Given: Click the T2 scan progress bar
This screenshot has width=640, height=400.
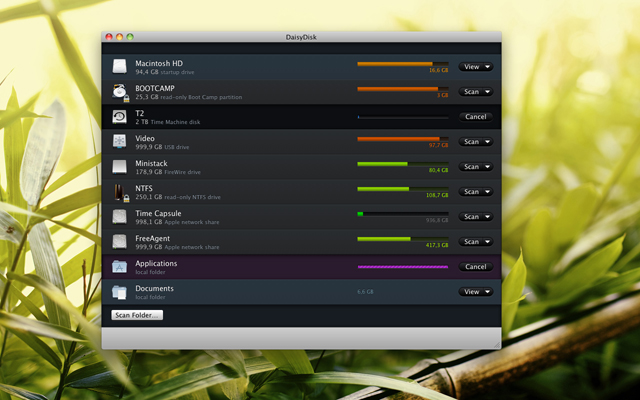Looking at the screenshot, I should 403,118.
